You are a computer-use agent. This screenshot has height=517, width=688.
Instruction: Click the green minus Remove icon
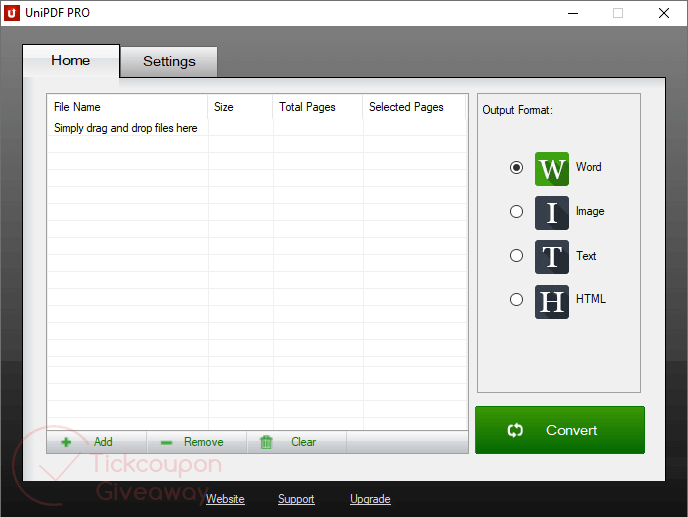(x=166, y=443)
